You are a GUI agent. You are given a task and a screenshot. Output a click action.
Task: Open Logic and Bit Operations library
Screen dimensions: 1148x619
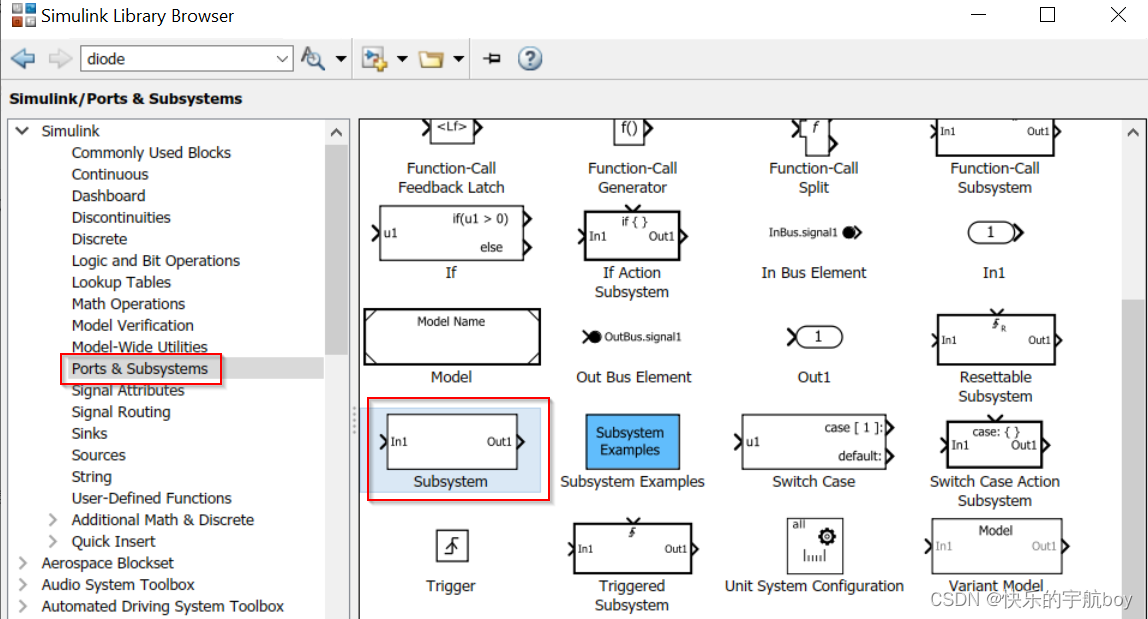pos(155,261)
